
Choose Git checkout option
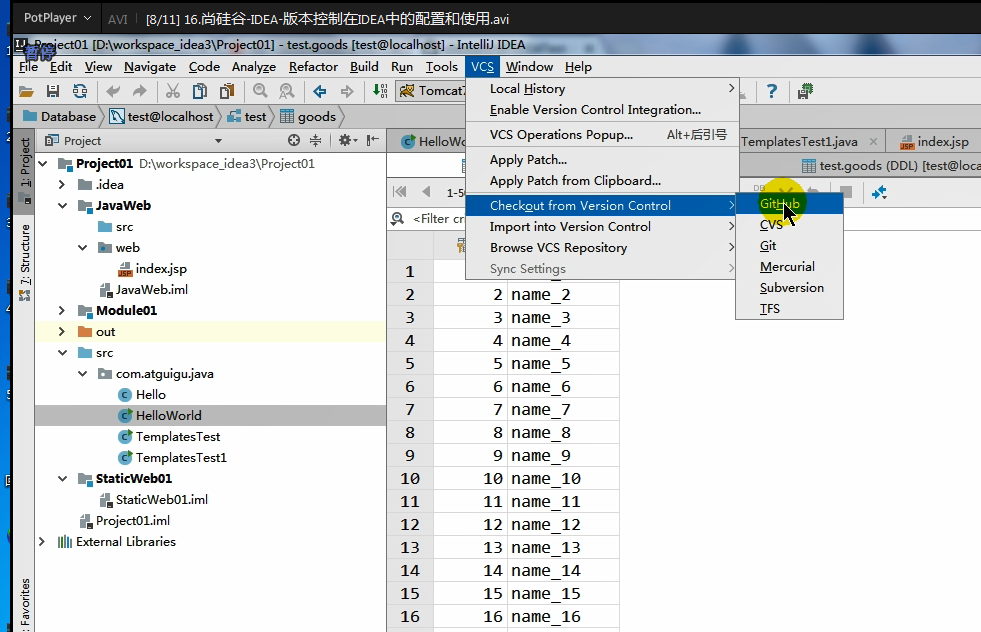pos(790,246)
